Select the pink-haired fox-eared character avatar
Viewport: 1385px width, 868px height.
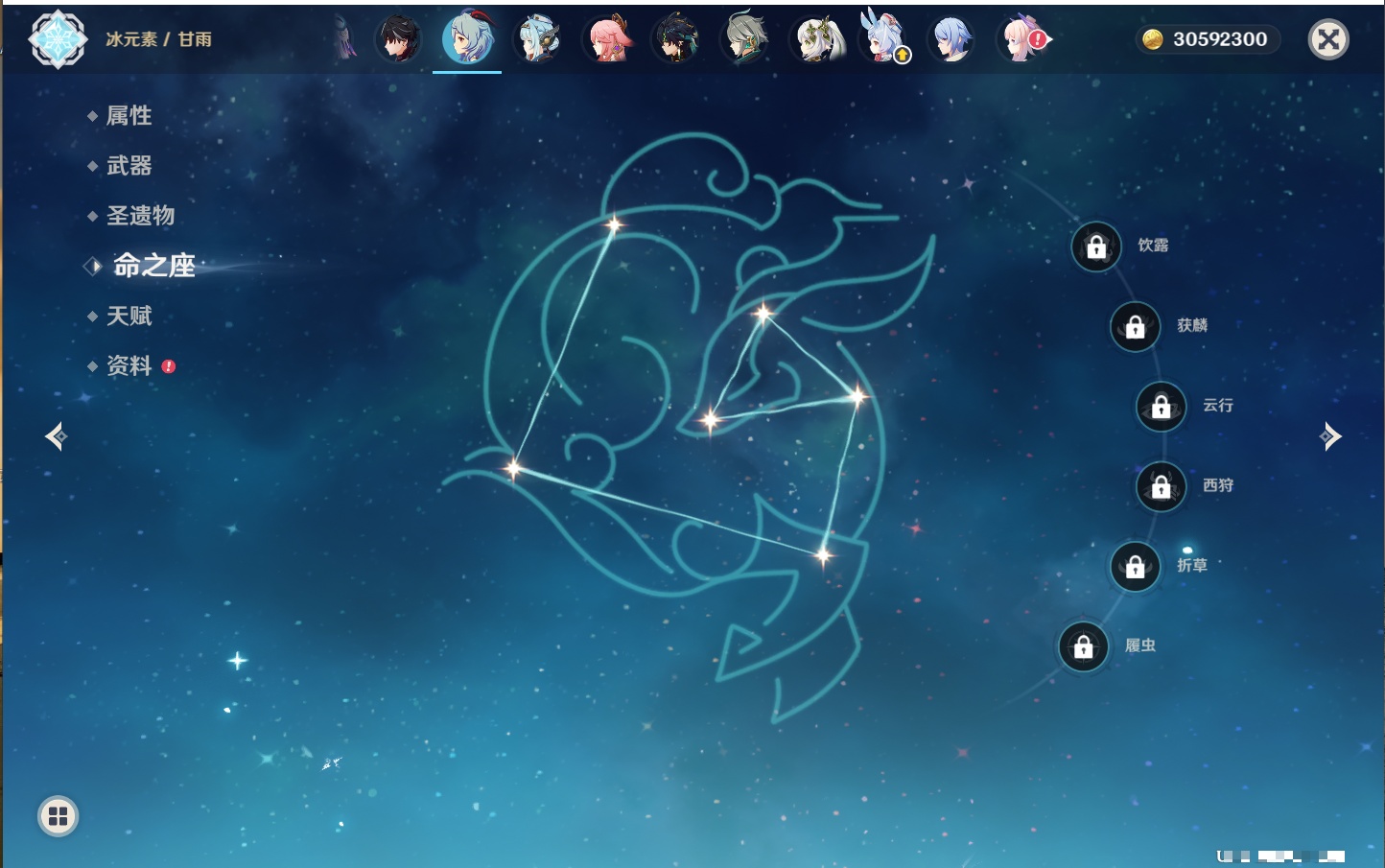607,39
